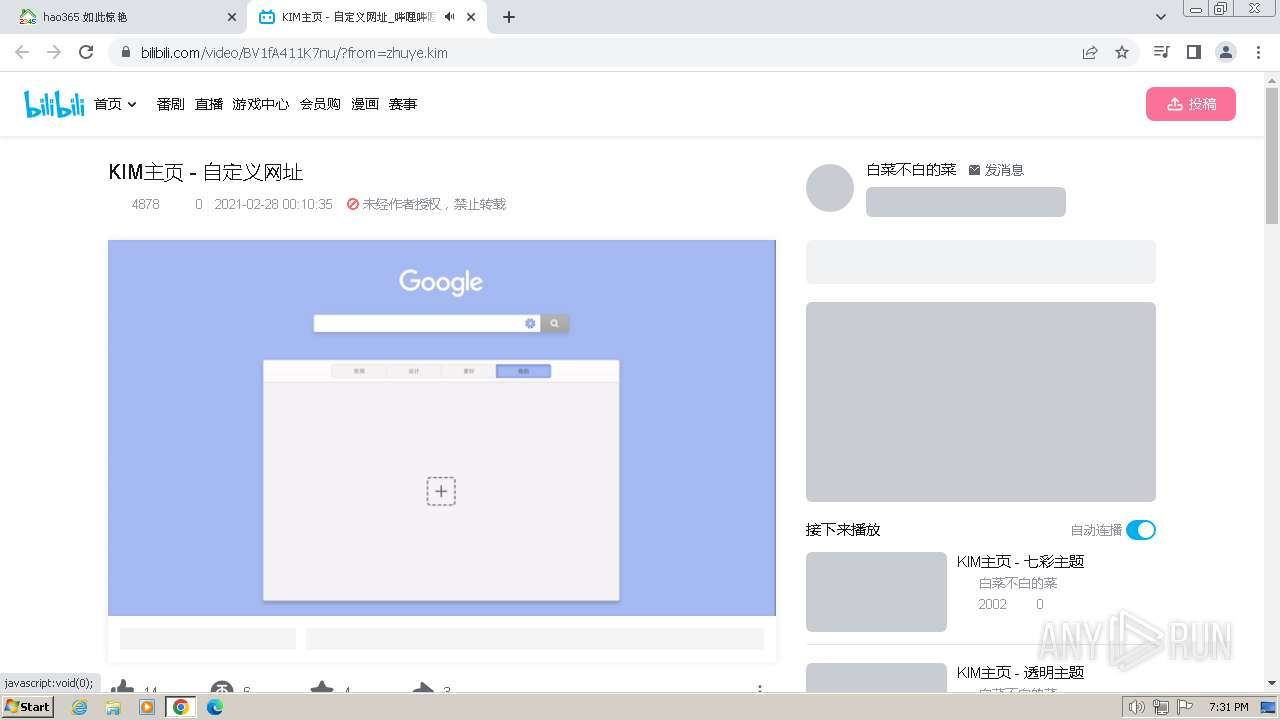Click the upload date 2021-02-28 00:10:35
This screenshot has height=720, width=1280.
pyautogui.click(x=273, y=204)
